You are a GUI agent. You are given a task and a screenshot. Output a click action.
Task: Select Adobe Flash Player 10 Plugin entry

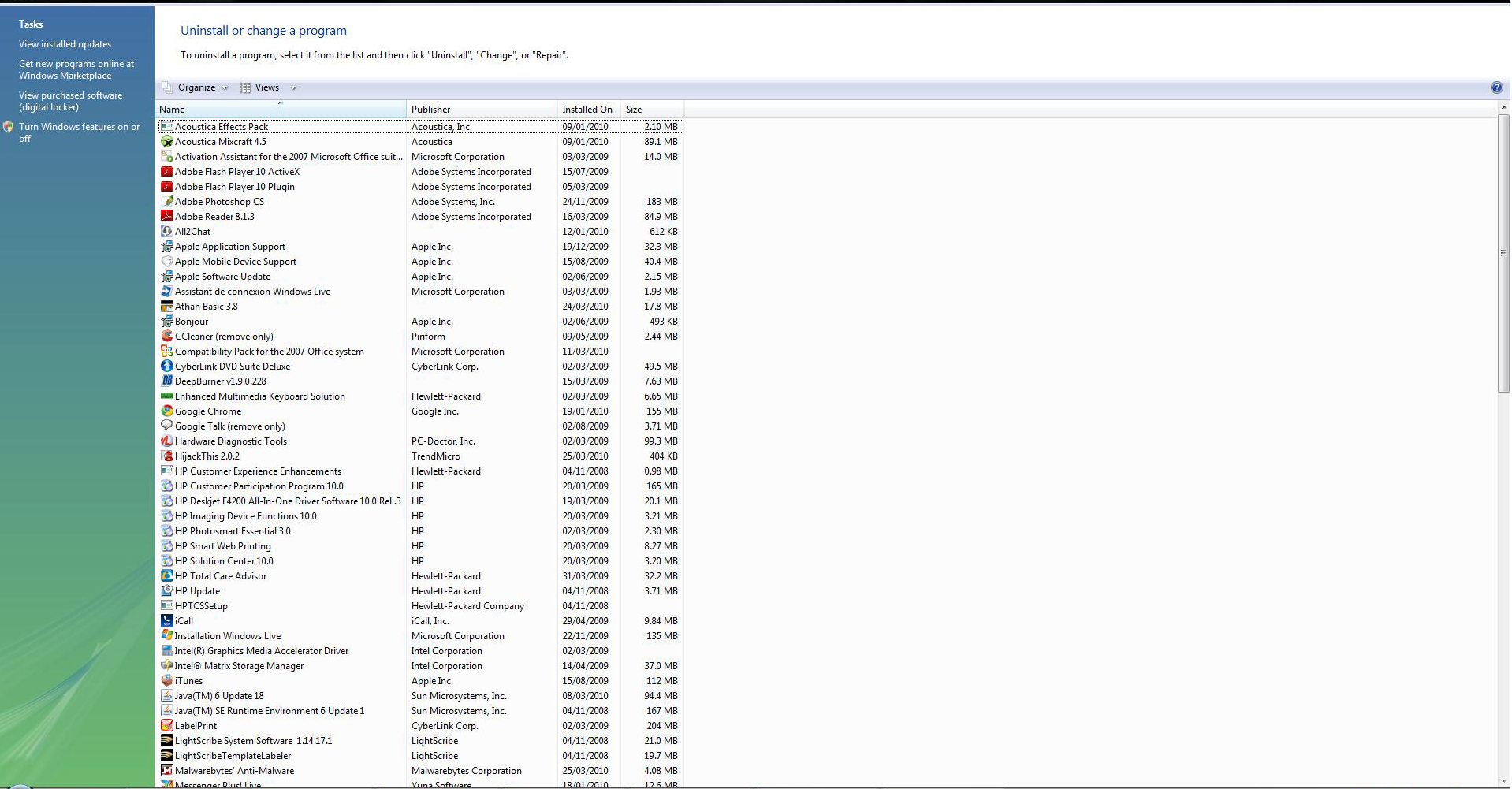click(x=421, y=187)
